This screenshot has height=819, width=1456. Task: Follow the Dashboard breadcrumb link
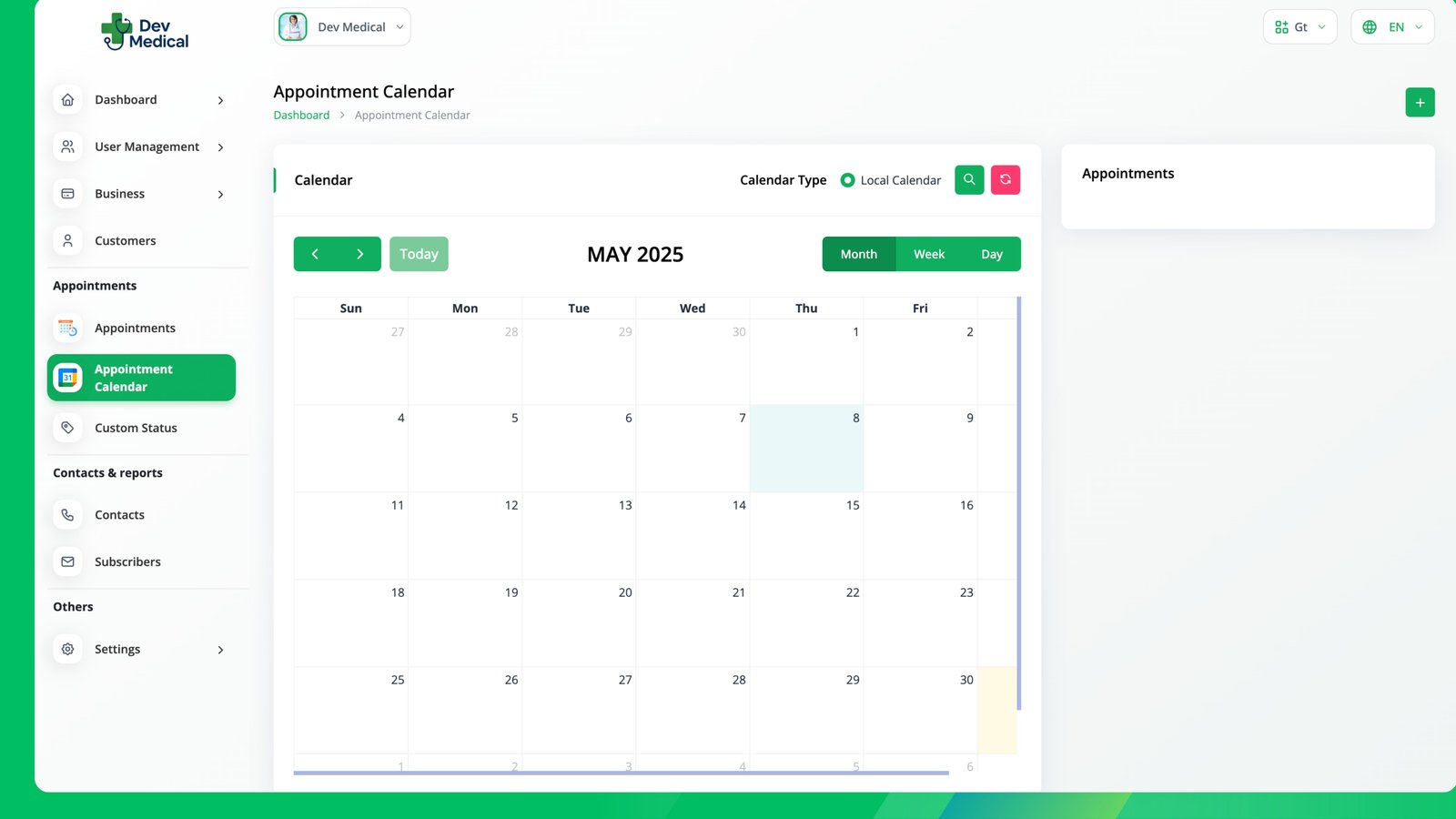tap(301, 116)
